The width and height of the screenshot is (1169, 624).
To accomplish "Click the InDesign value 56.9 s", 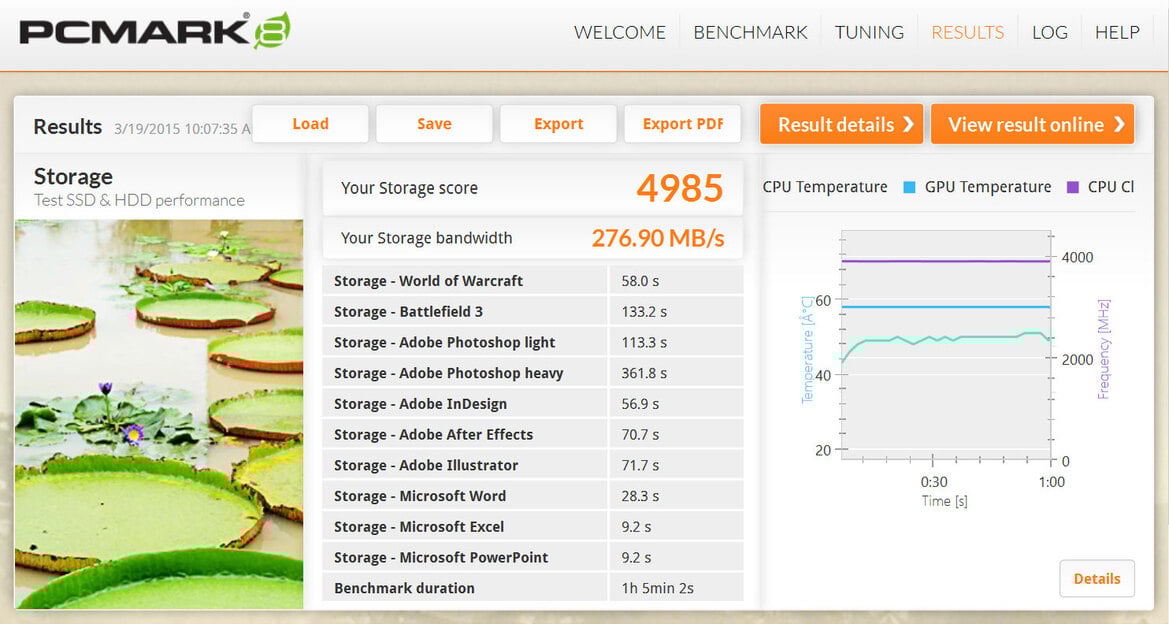I will point(640,404).
